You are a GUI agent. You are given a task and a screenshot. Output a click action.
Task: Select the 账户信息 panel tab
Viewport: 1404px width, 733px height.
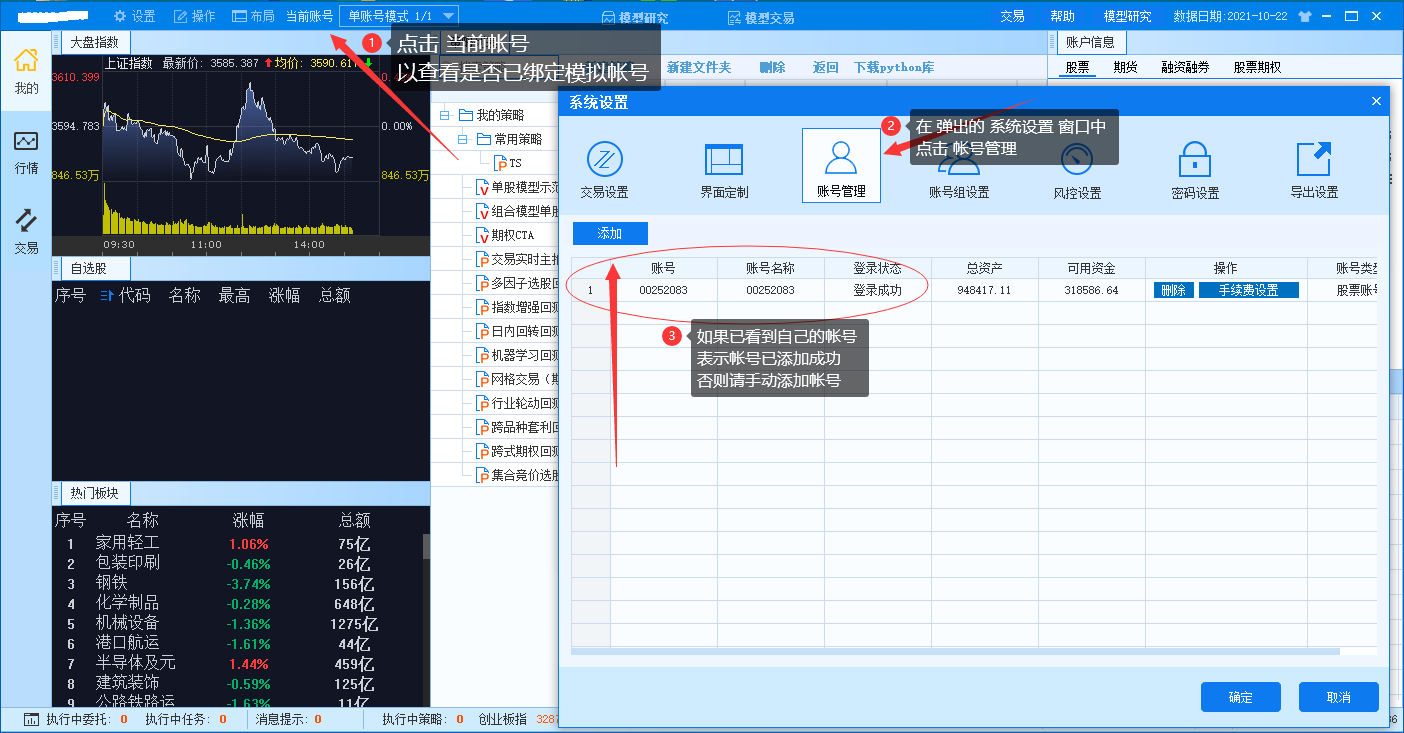pyautogui.click(x=1090, y=42)
